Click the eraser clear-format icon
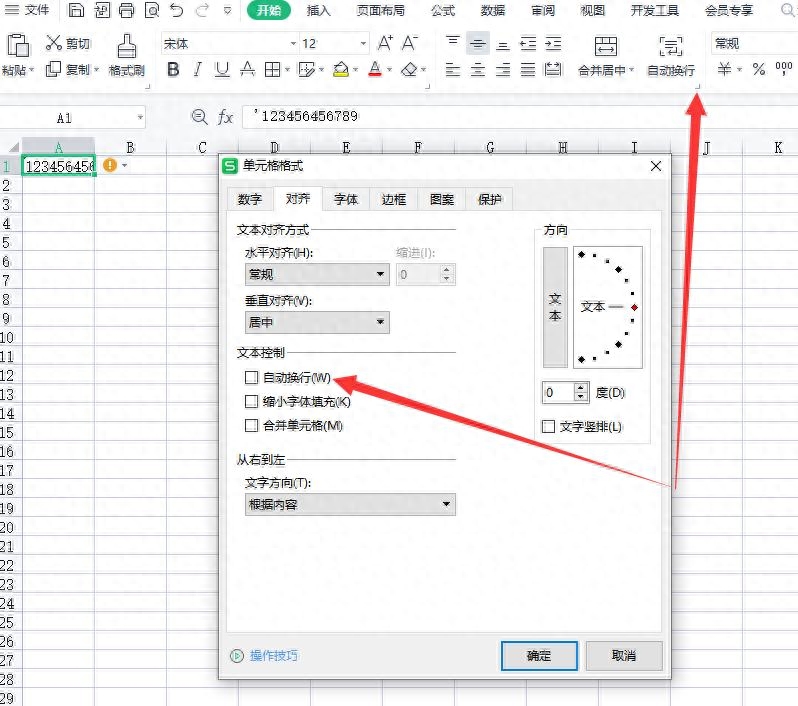798x706 pixels. [x=409, y=69]
